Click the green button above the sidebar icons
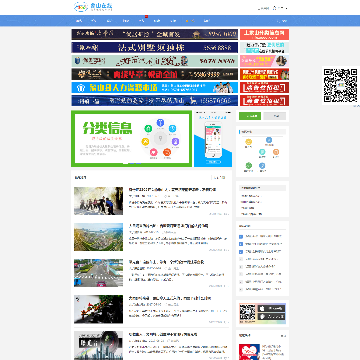The height and width of the screenshot is (360, 360). coord(250,116)
